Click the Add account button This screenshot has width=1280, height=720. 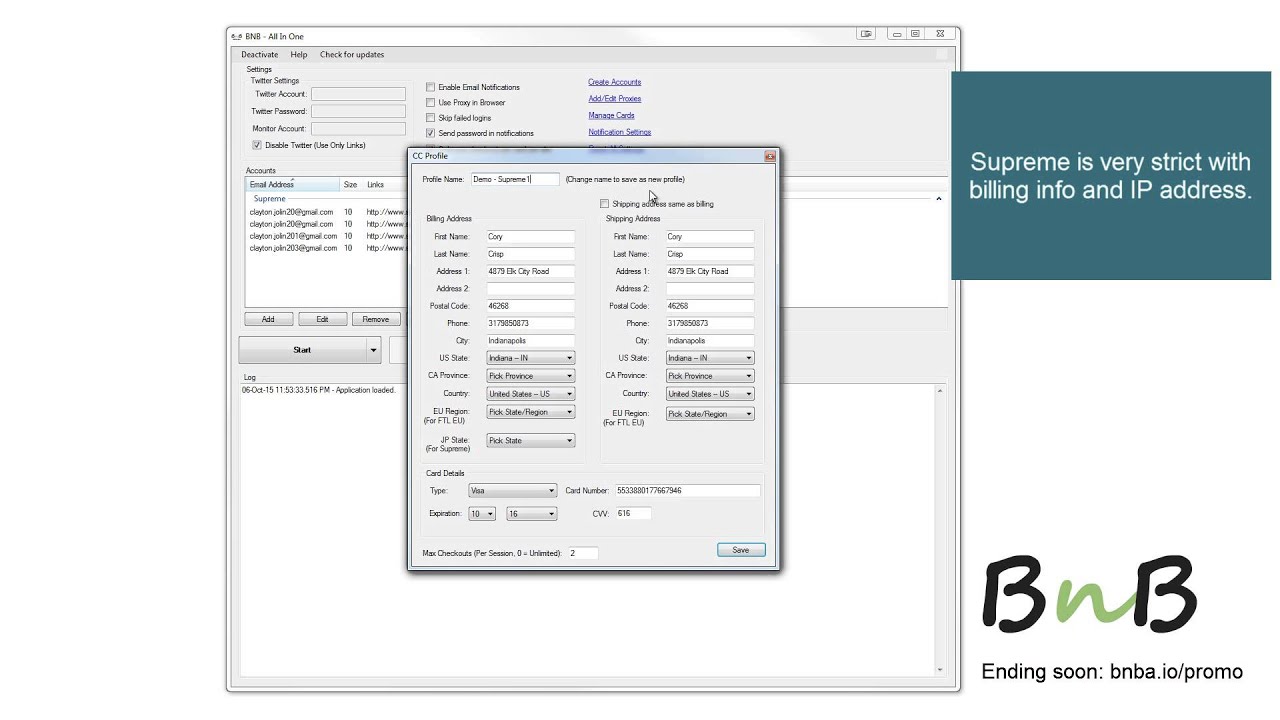[x=268, y=319]
